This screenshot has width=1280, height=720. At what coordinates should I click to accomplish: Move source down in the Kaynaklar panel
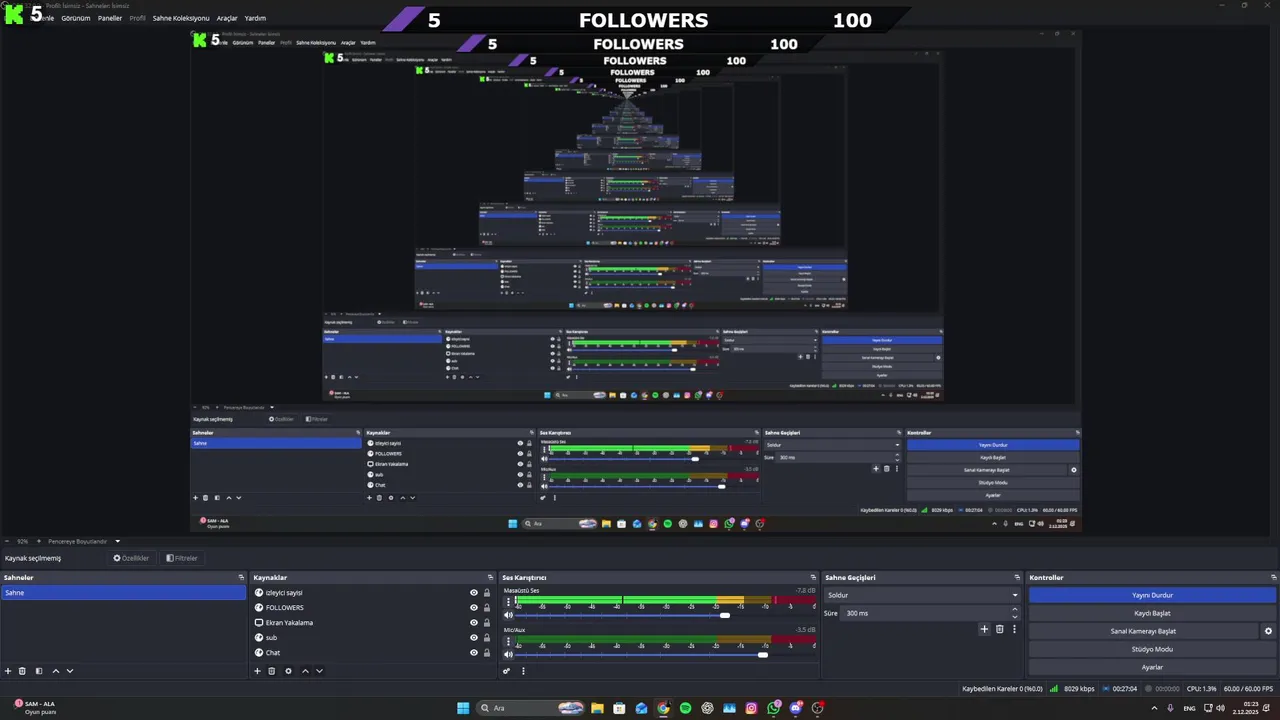[x=319, y=671]
